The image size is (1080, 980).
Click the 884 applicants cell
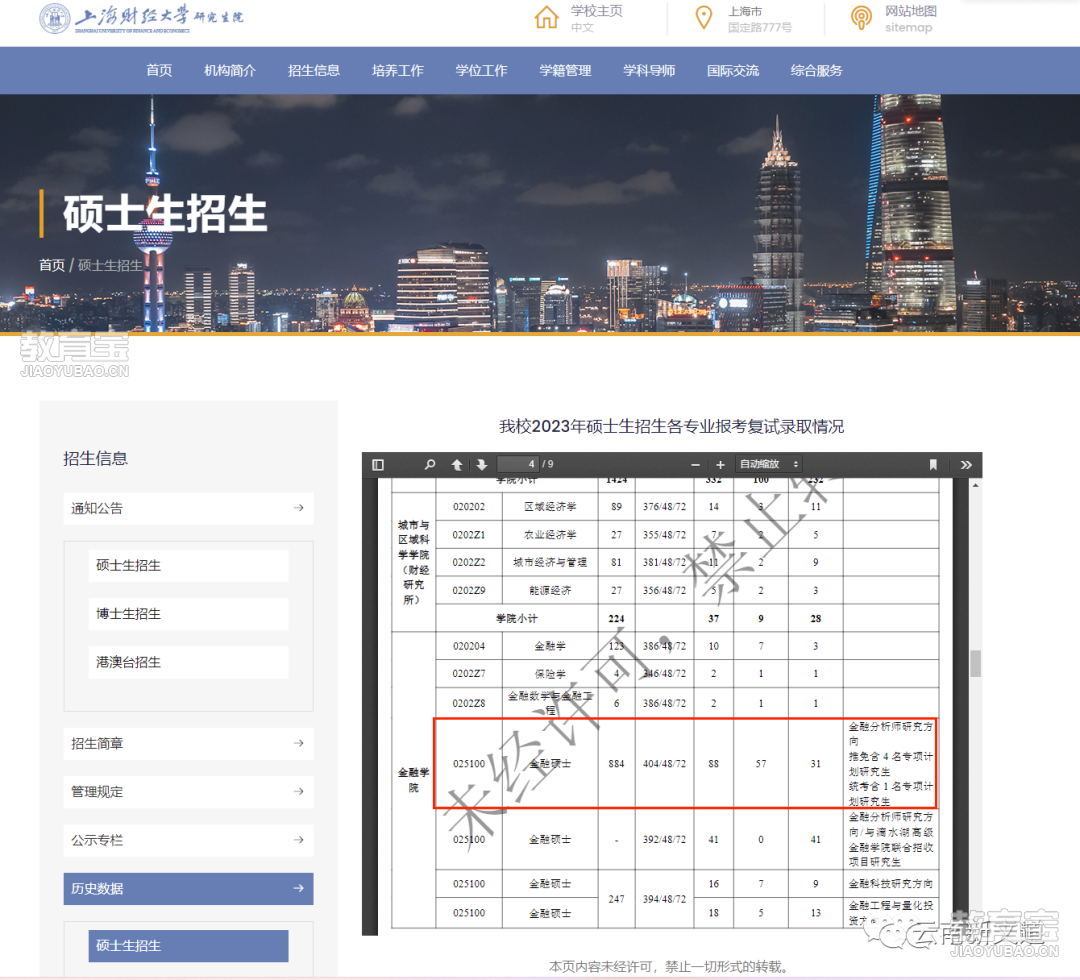click(x=616, y=764)
